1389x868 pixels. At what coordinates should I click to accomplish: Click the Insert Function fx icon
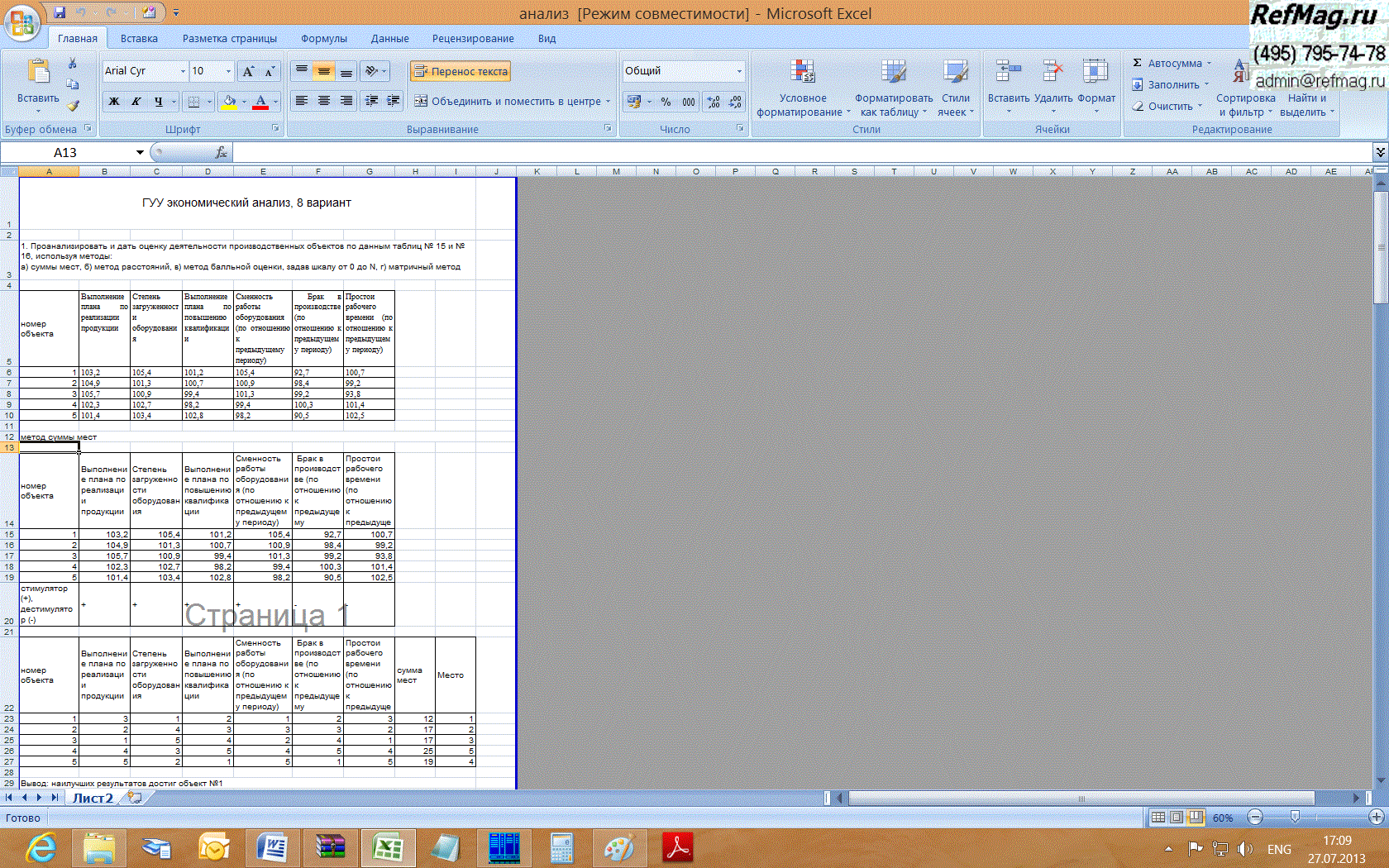221,152
